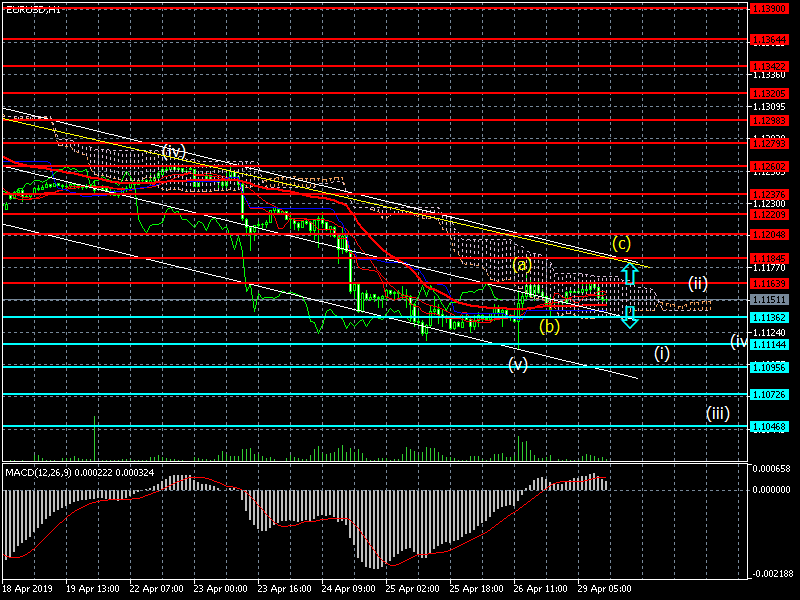Select the MACD(12,26,9) indicator label
Viewport: 800px width, 600px height.
39,473
